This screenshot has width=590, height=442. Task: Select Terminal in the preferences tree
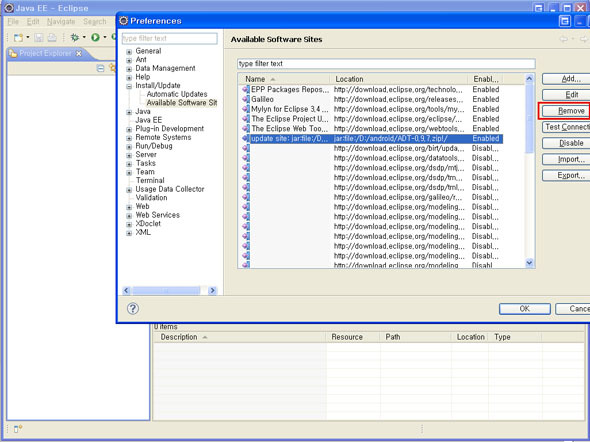(150, 181)
